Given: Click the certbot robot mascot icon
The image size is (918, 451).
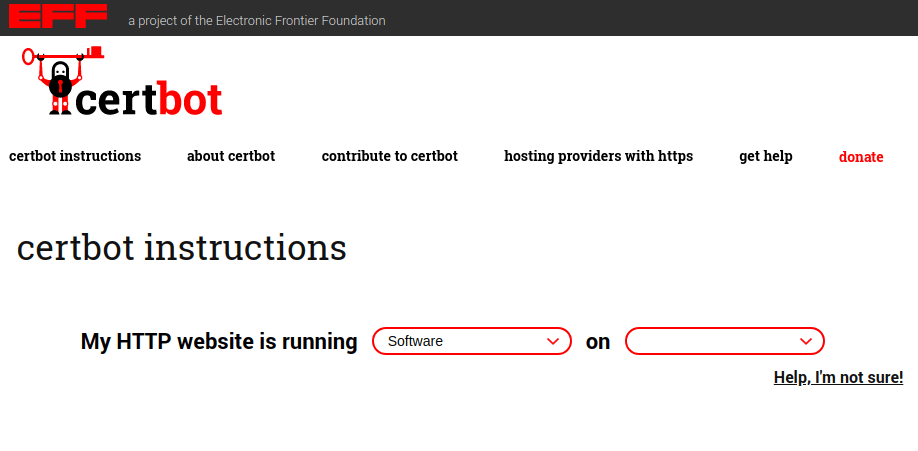Looking at the screenshot, I should click(x=60, y=88).
